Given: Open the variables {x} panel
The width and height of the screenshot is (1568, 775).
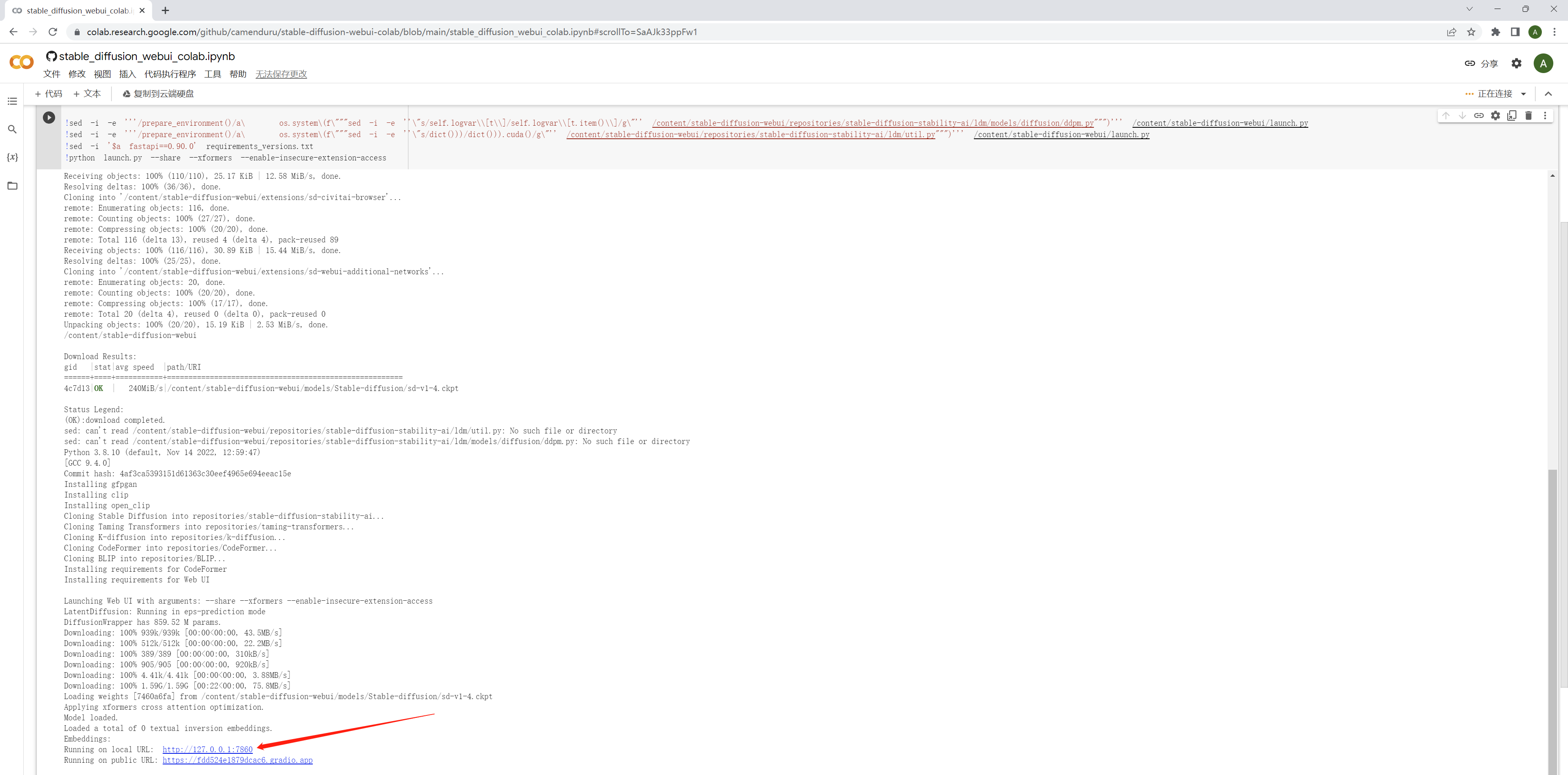Looking at the screenshot, I should point(12,157).
